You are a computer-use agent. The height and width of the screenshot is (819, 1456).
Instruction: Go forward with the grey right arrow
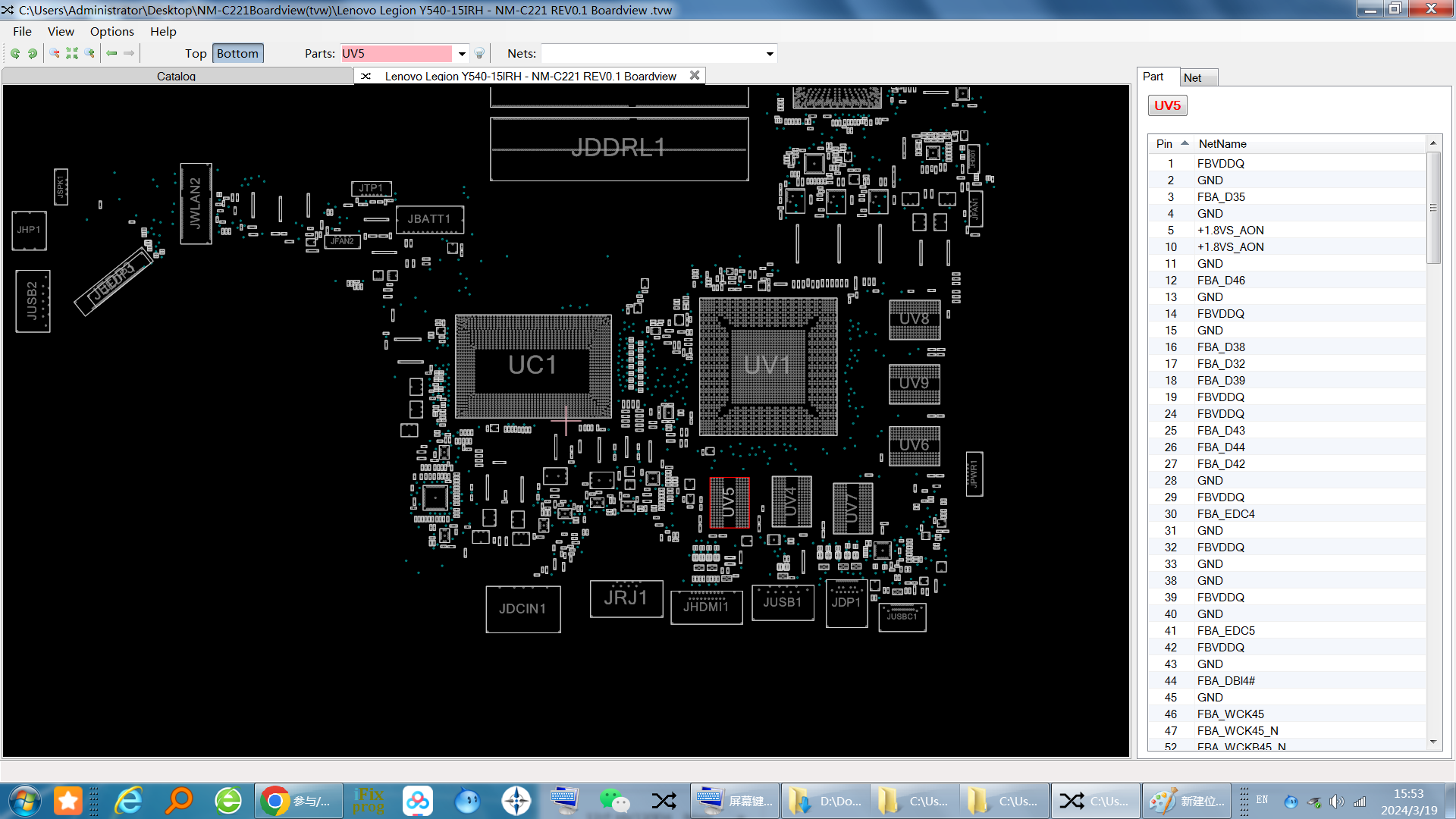(x=129, y=53)
